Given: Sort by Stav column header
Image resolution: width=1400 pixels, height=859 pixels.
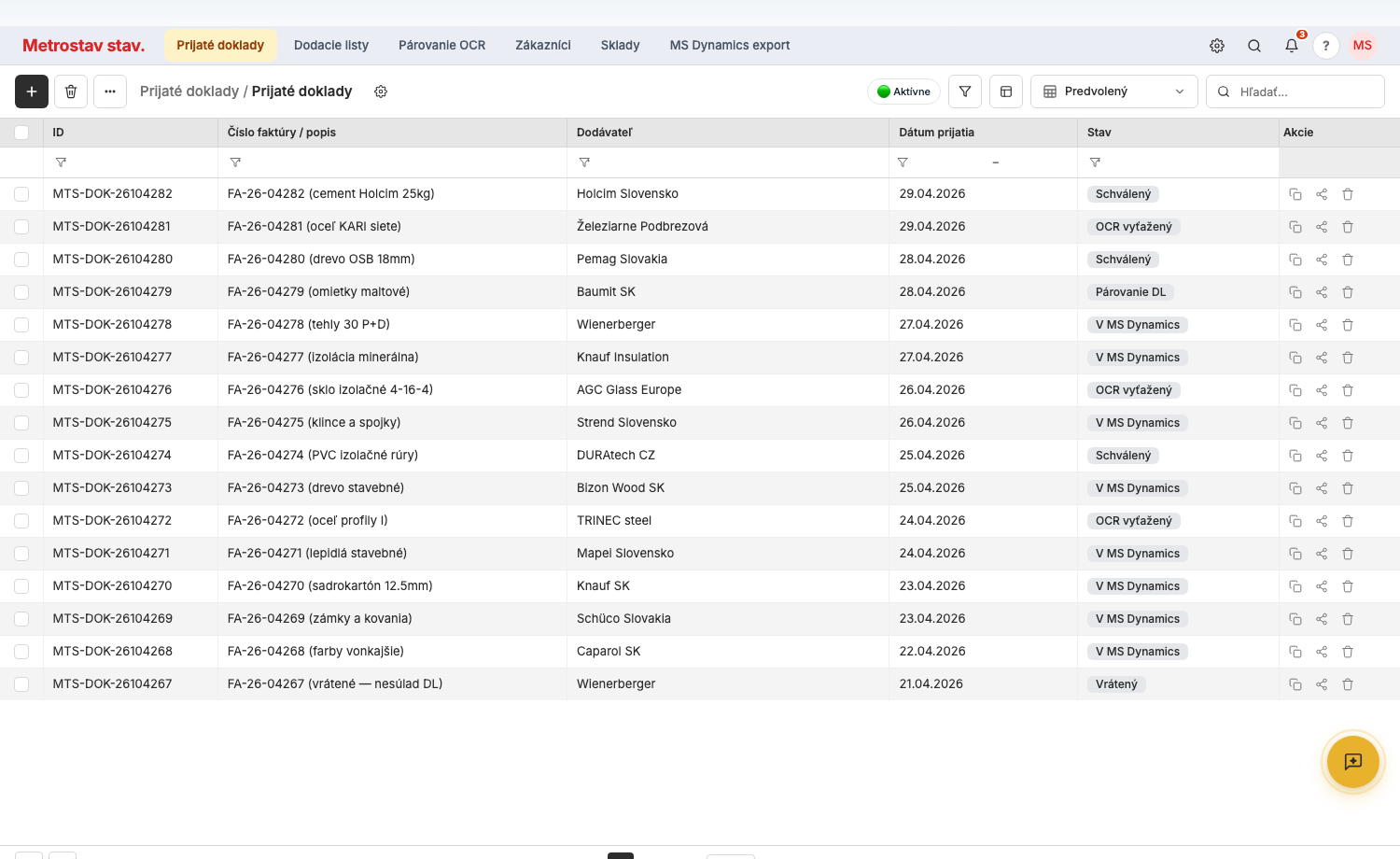Looking at the screenshot, I should pyautogui.click(x=1099, y=133).
